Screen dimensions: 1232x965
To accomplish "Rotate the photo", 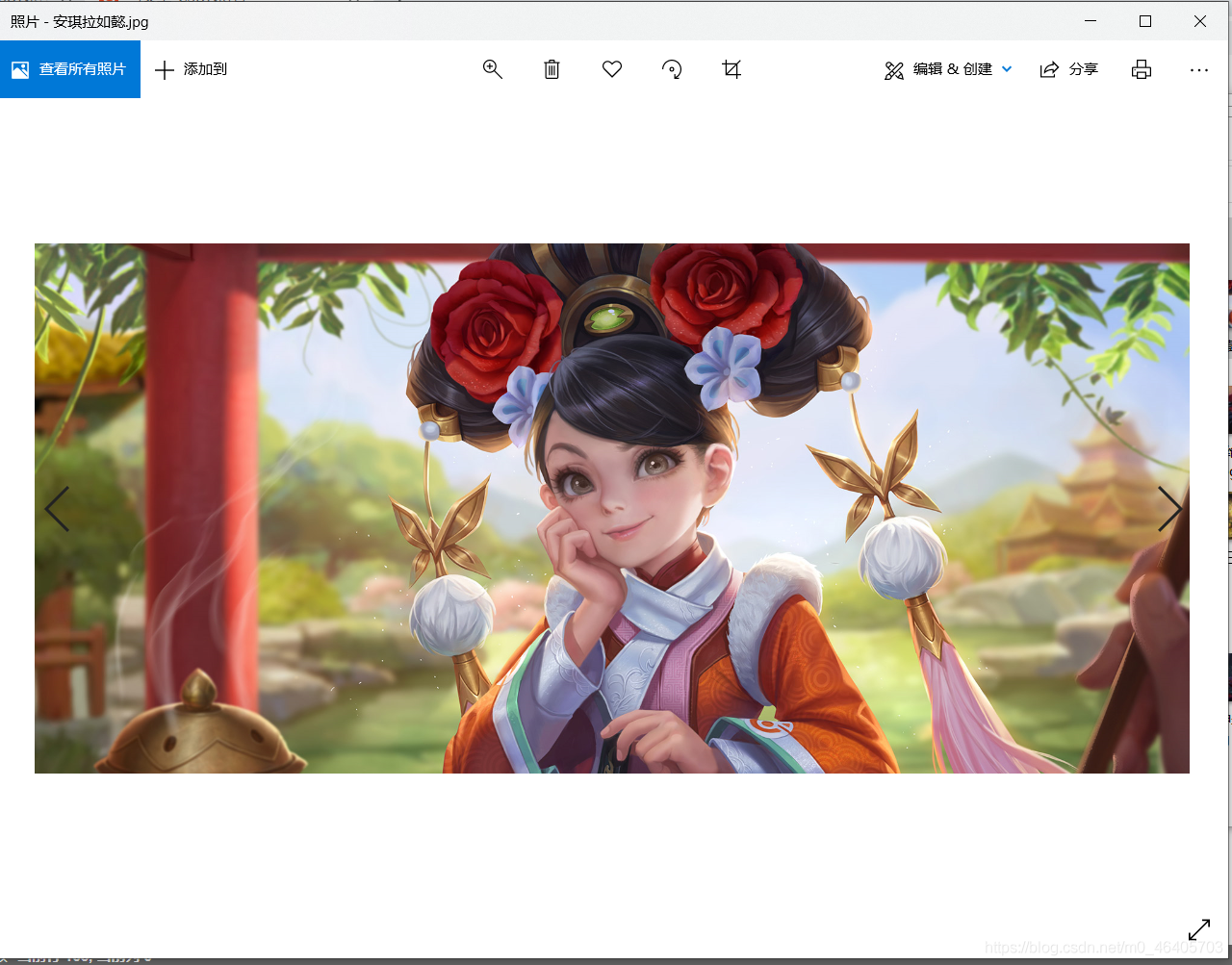I will [x=672, y=69].
